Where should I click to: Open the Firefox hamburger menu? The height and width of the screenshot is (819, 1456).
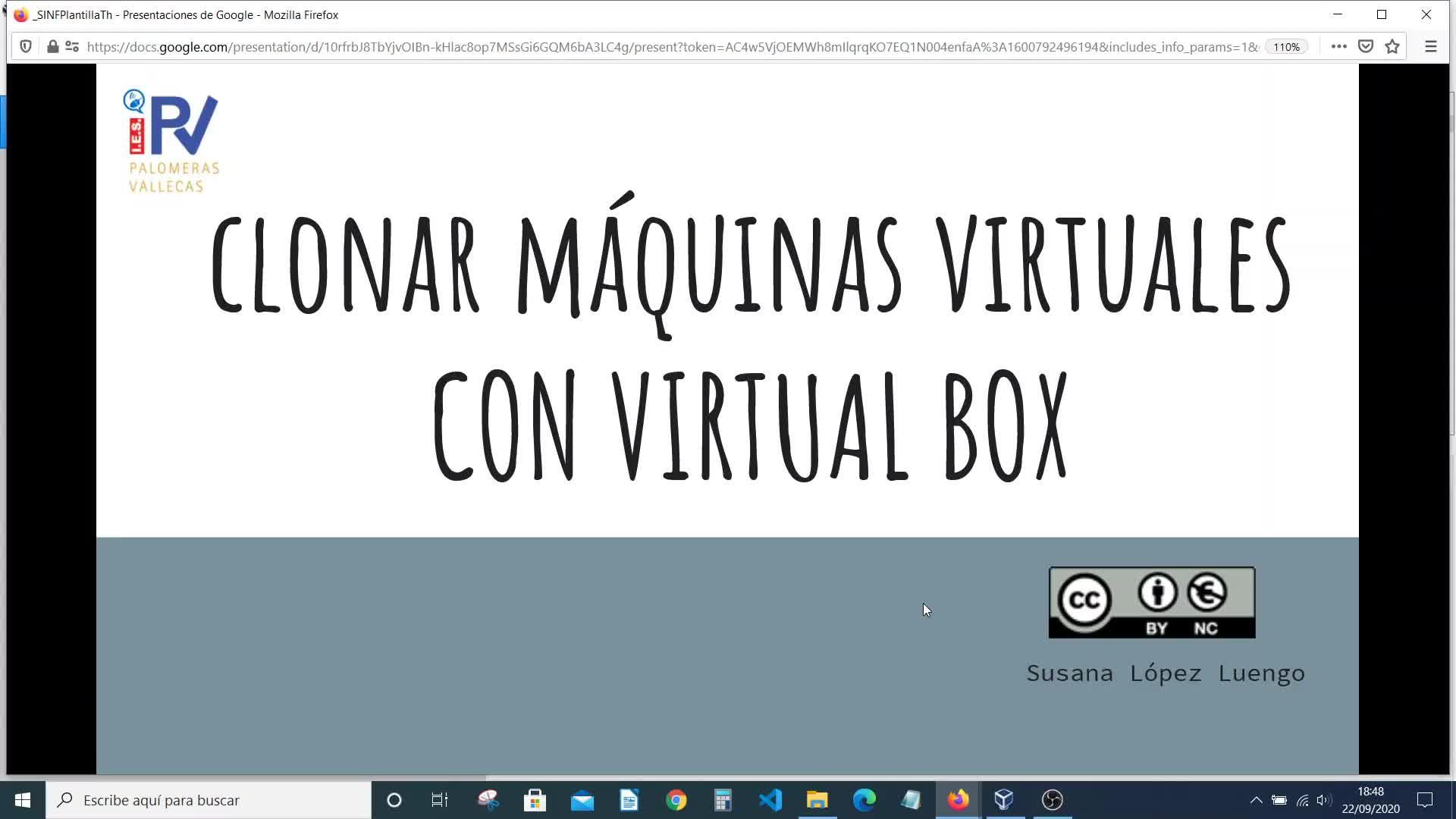pos(1430,46)
